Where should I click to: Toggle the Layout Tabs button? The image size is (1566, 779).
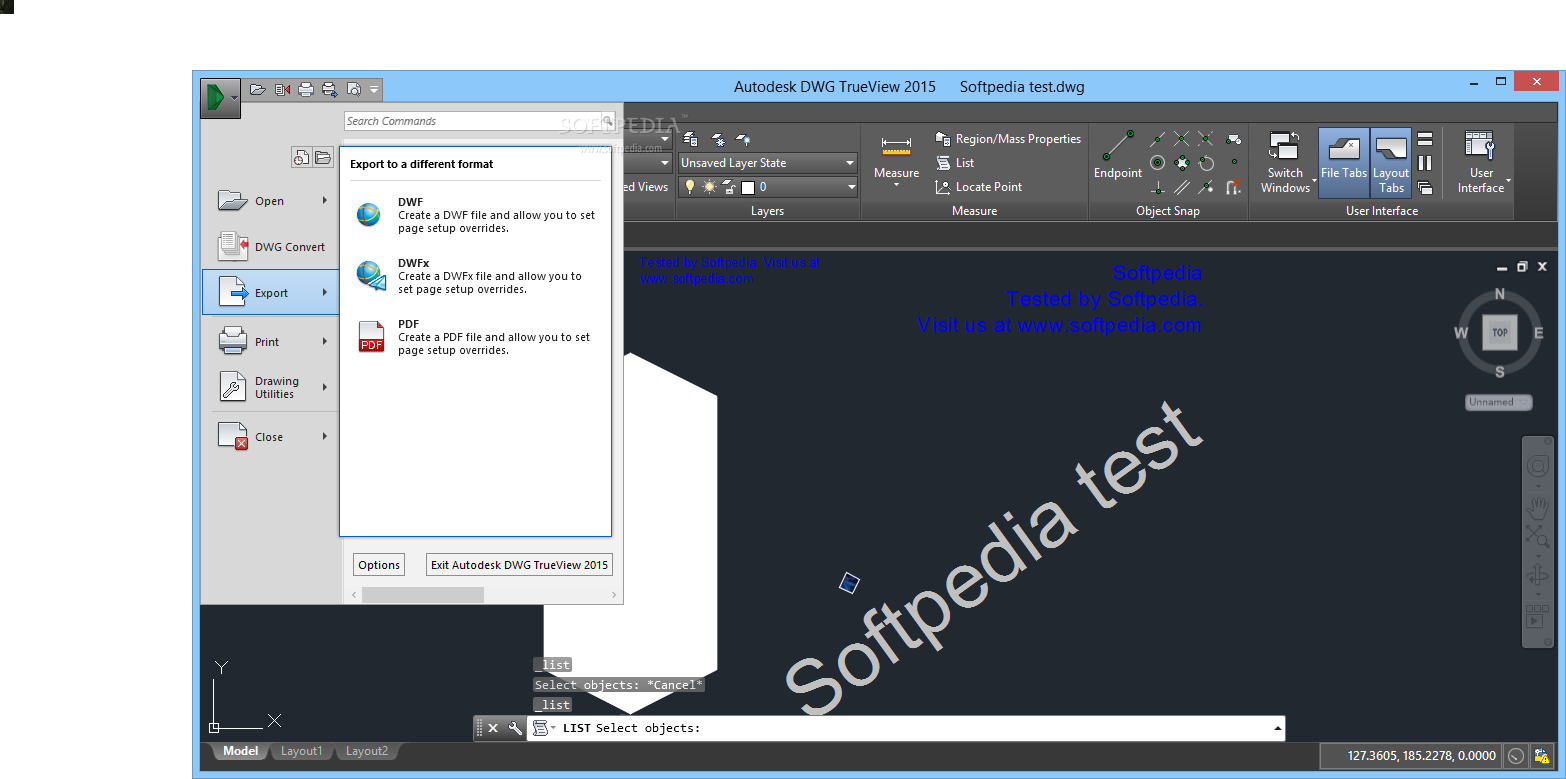click(x=1391, y=162)
